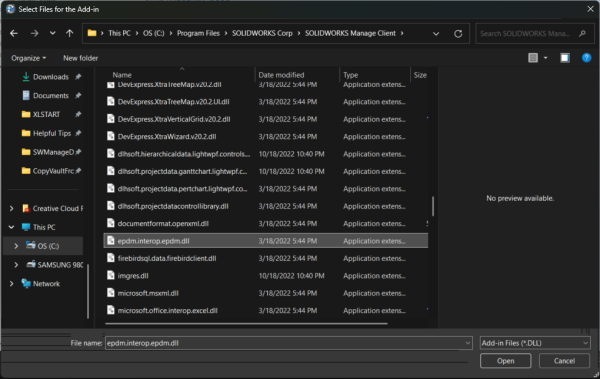
Task: Open the view options dropdown arrow
Action: pos(546,58)
